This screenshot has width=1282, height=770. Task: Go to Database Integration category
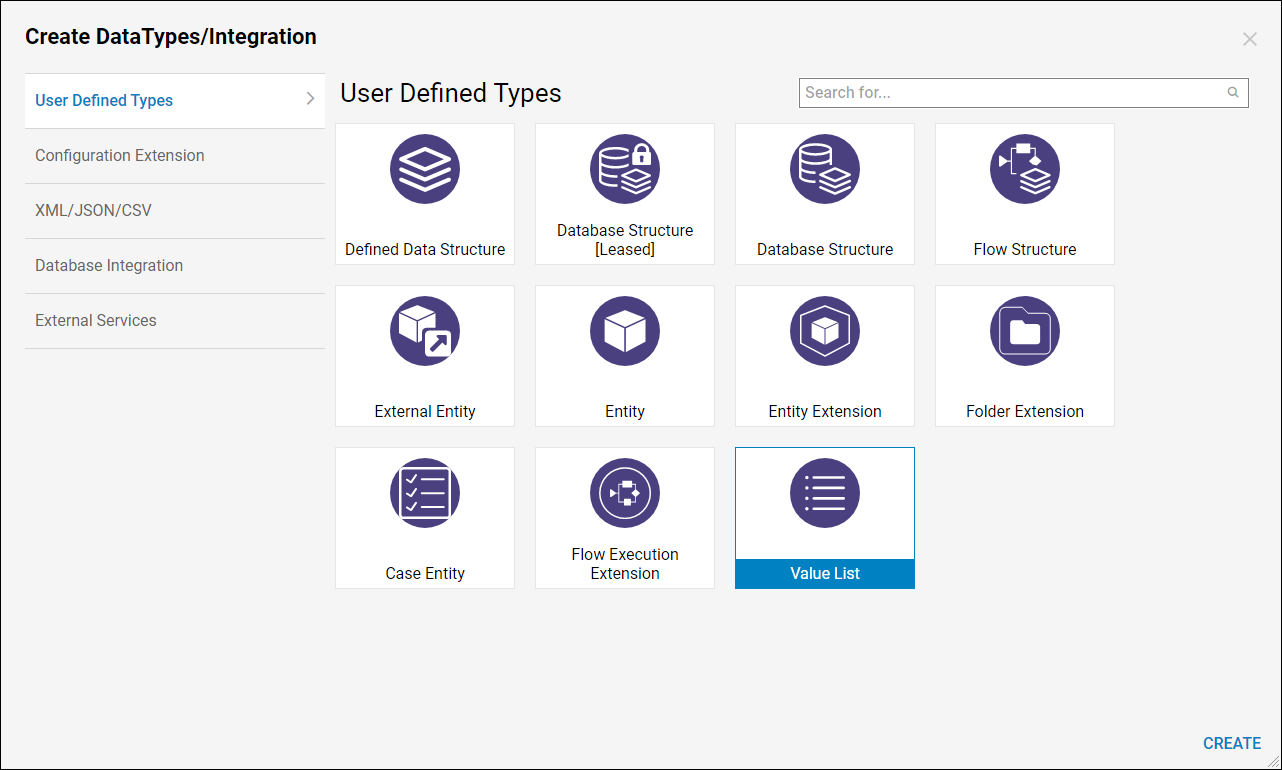(175, 266)
